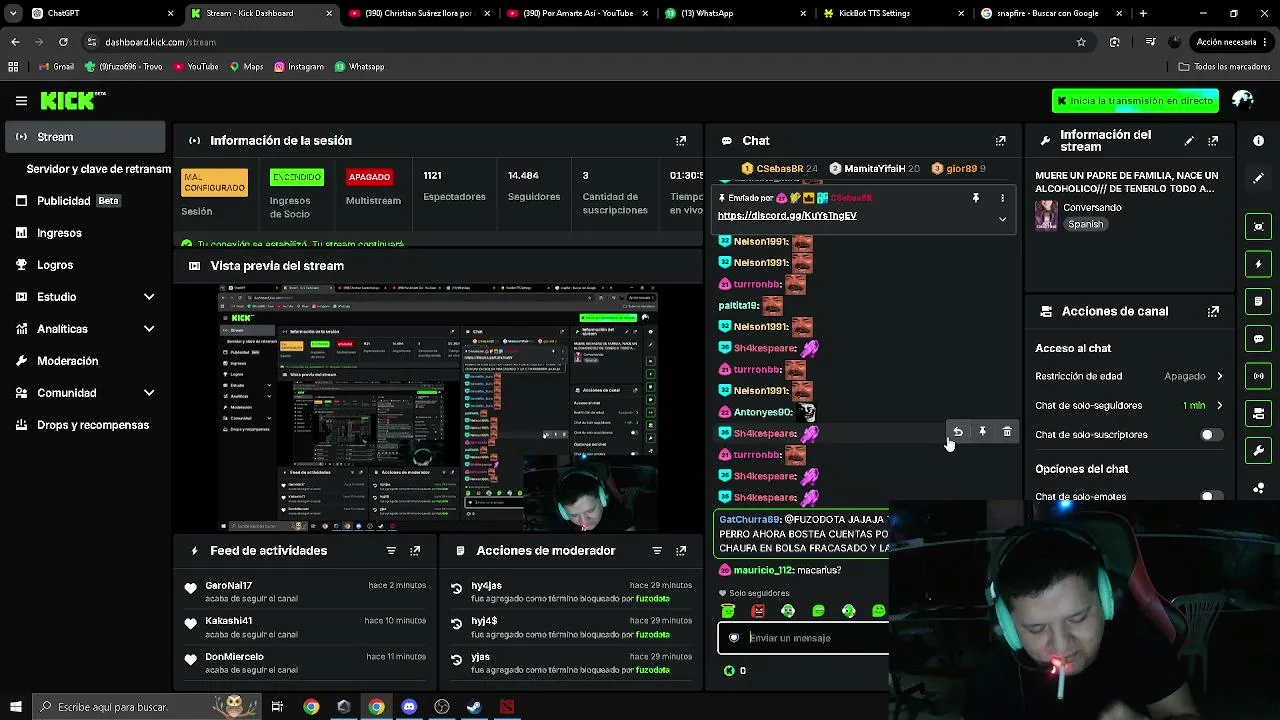Expand the Analíticas sidebar section
This screenshot has height=720, width=1280.
pos(149,329)
